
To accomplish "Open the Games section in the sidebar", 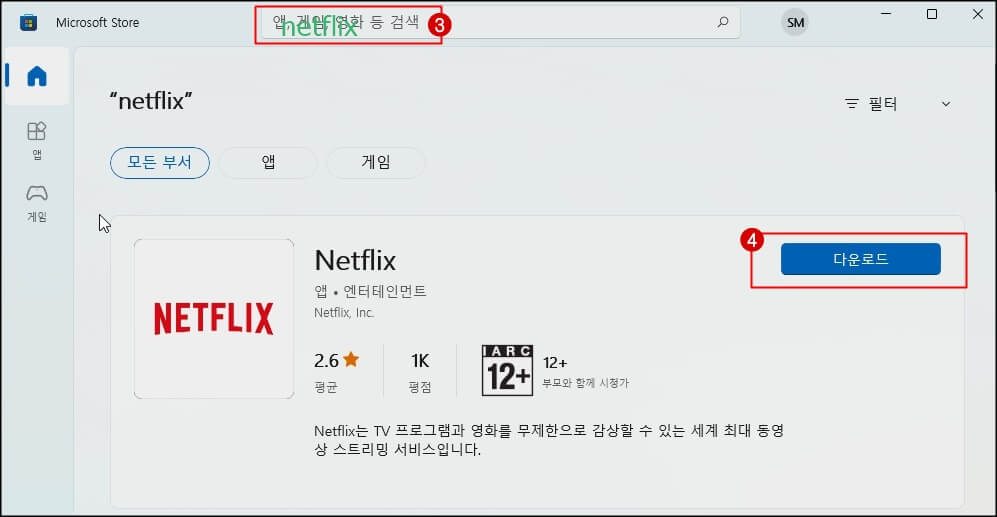I will [x=37, y=203].
